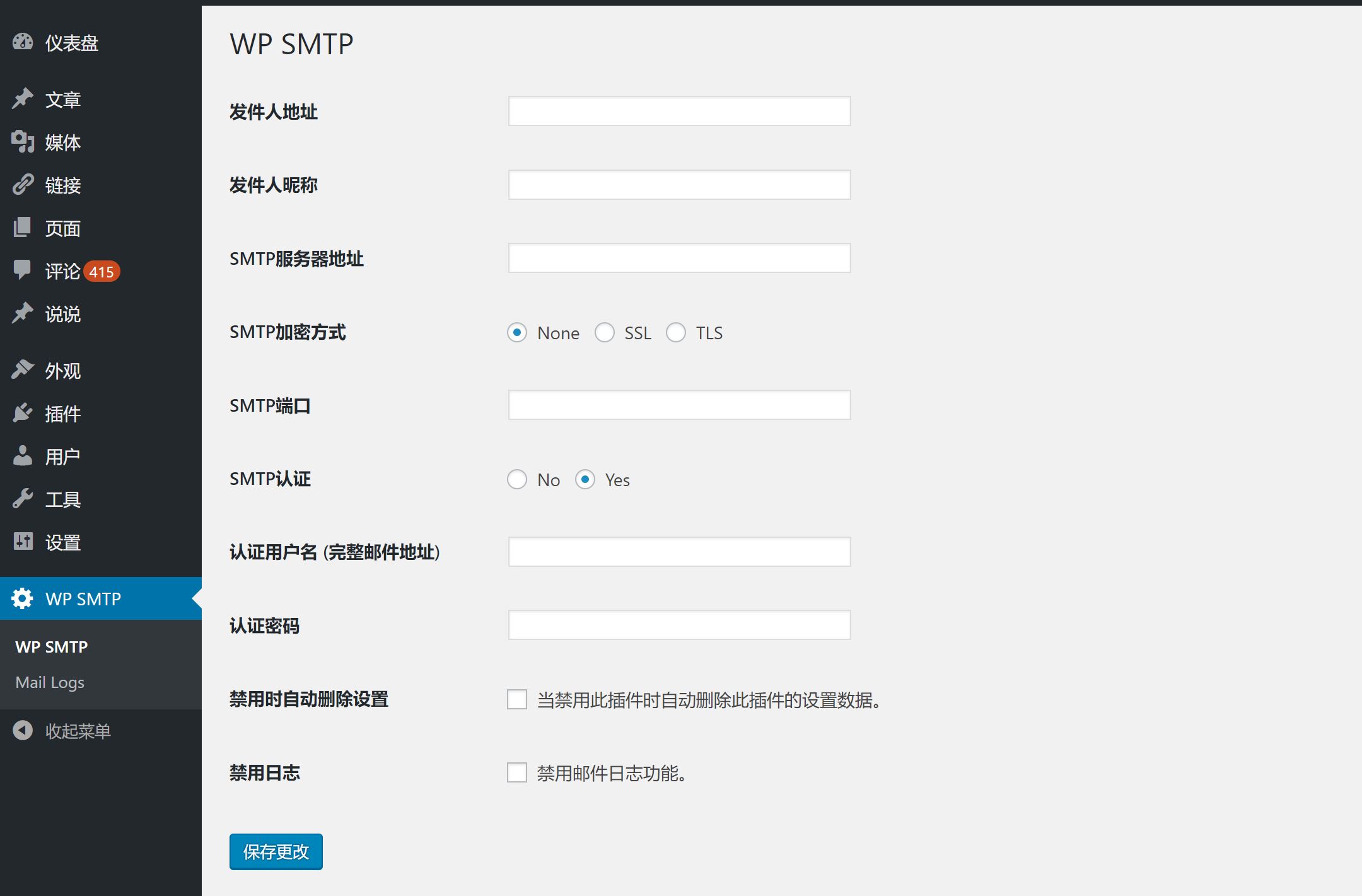Go to 媒体 media menu

click(x=101, y=143)
